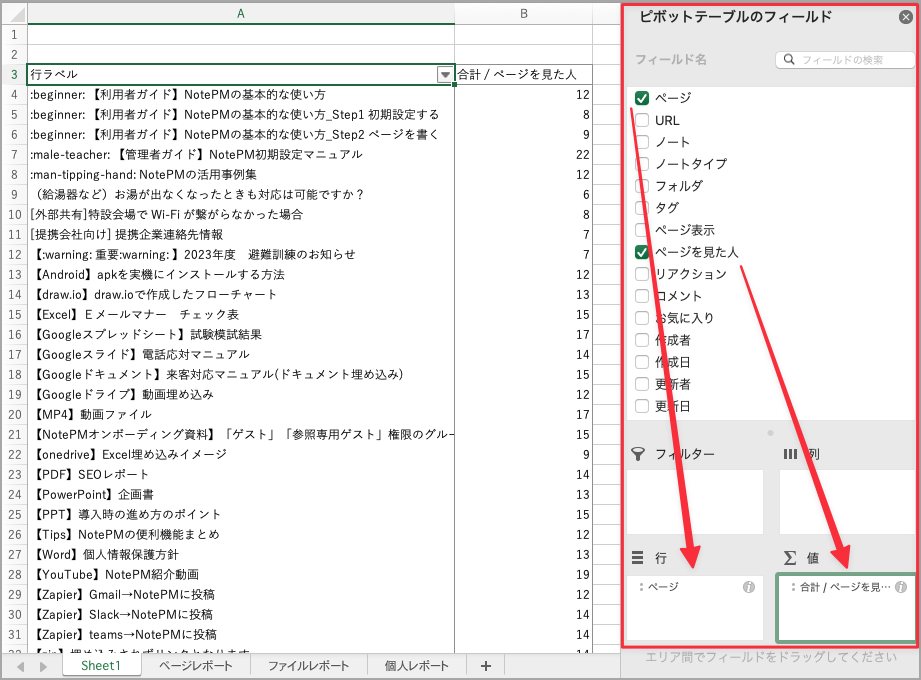Select cell '【onedrive】Excel埋め込みイメージ'
The width and height of the screenshot is (921, 680).
click(x=241, y=455)
